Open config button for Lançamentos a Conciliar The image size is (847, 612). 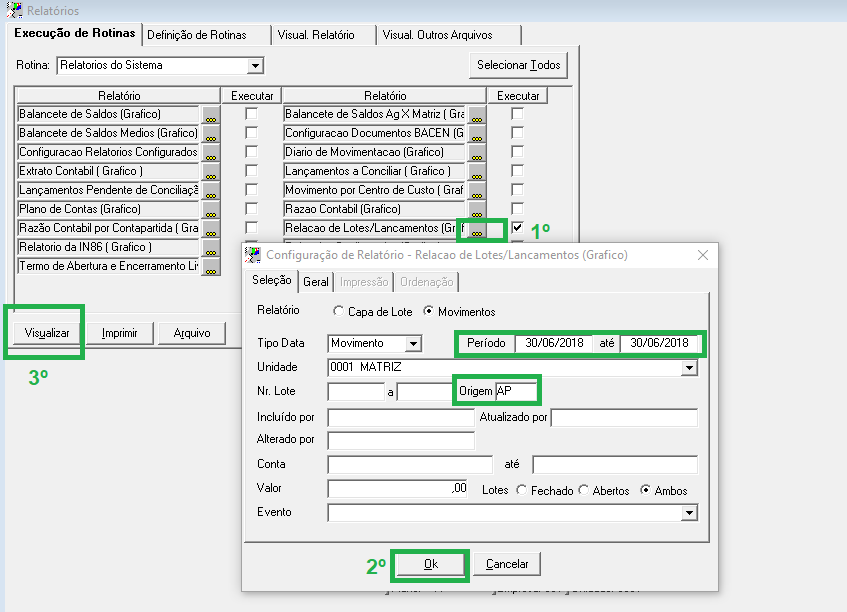pyautogui.click(x=476, y=171)
